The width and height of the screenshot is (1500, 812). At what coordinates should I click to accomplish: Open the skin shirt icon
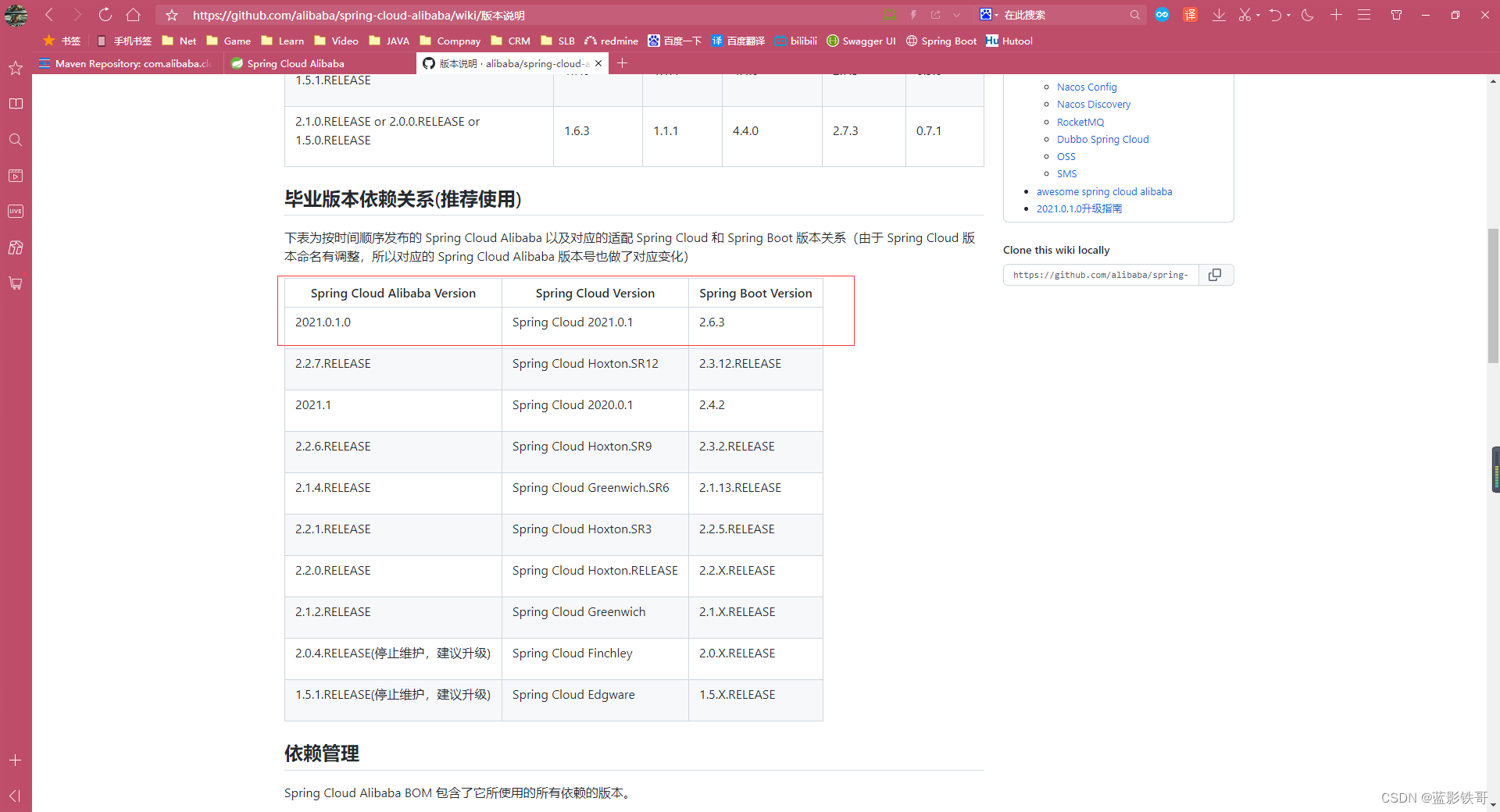tap(1396, 15)
